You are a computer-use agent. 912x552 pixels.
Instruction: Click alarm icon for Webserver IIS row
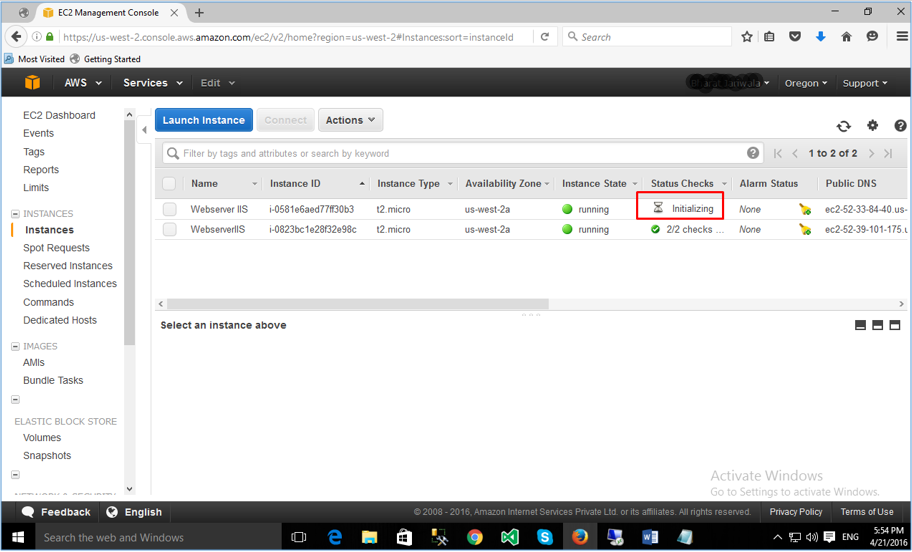pyautogui.click(x=805, y=209)
